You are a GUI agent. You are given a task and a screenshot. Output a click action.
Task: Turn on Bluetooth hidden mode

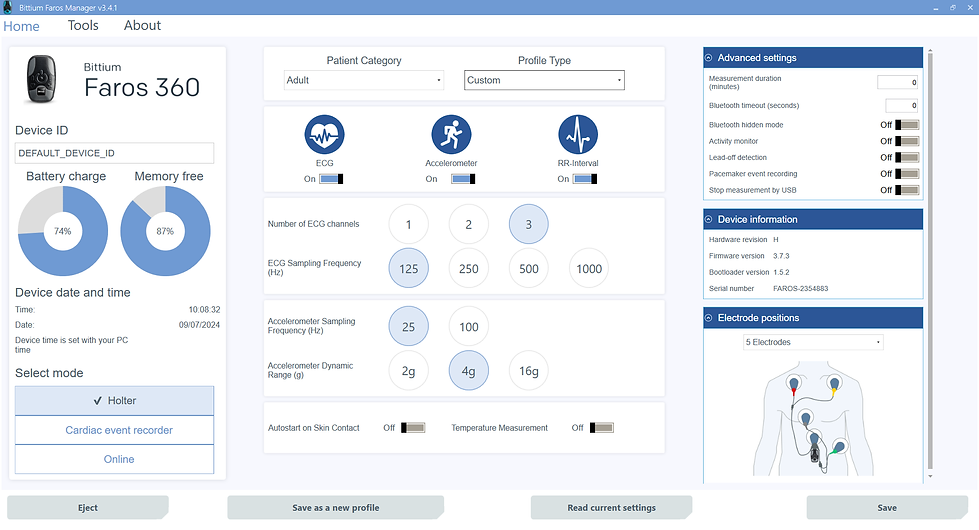(907, 125)
